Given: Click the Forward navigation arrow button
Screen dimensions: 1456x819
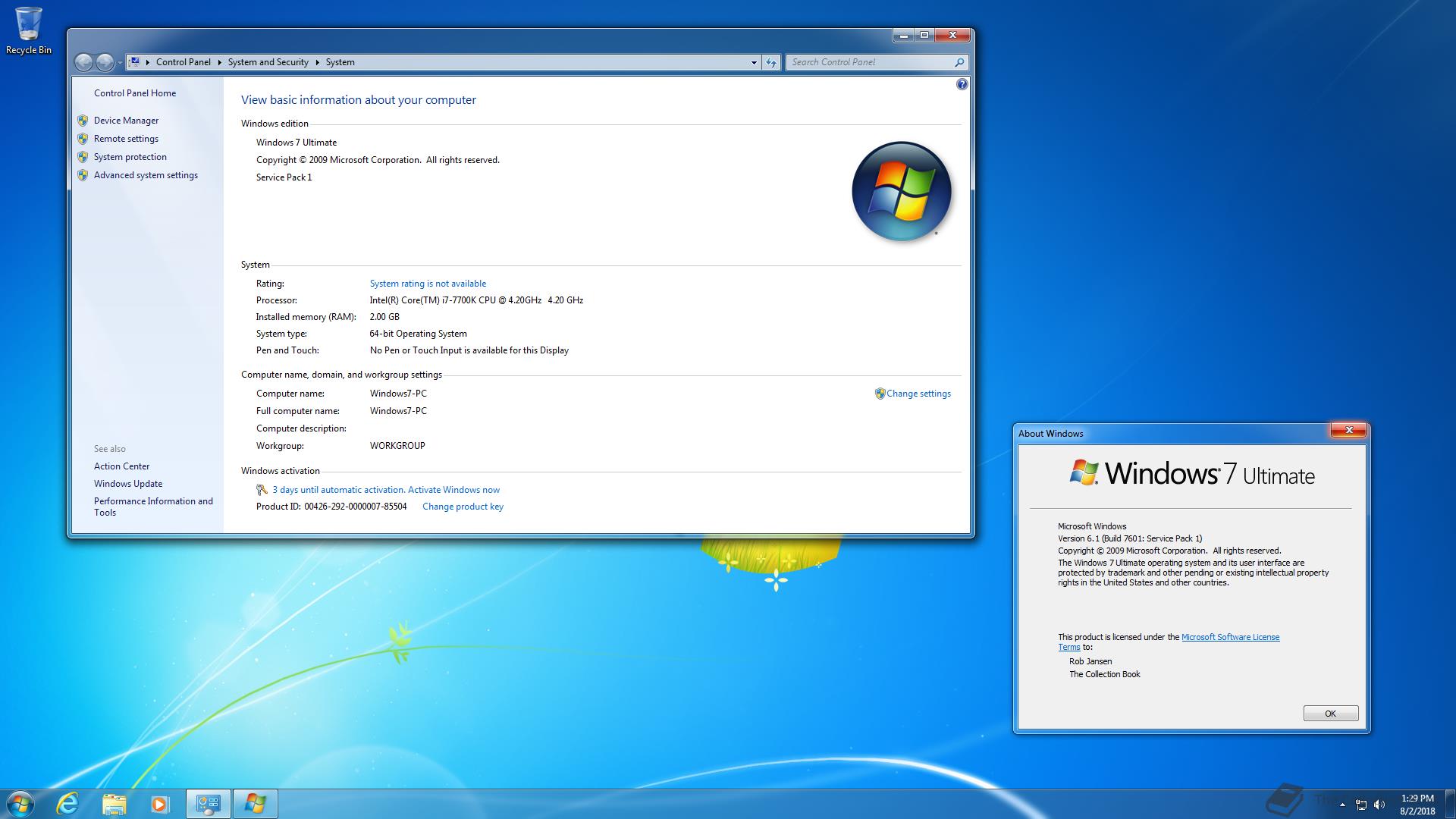Looking at the screenshot, I should tap(105, 62).
